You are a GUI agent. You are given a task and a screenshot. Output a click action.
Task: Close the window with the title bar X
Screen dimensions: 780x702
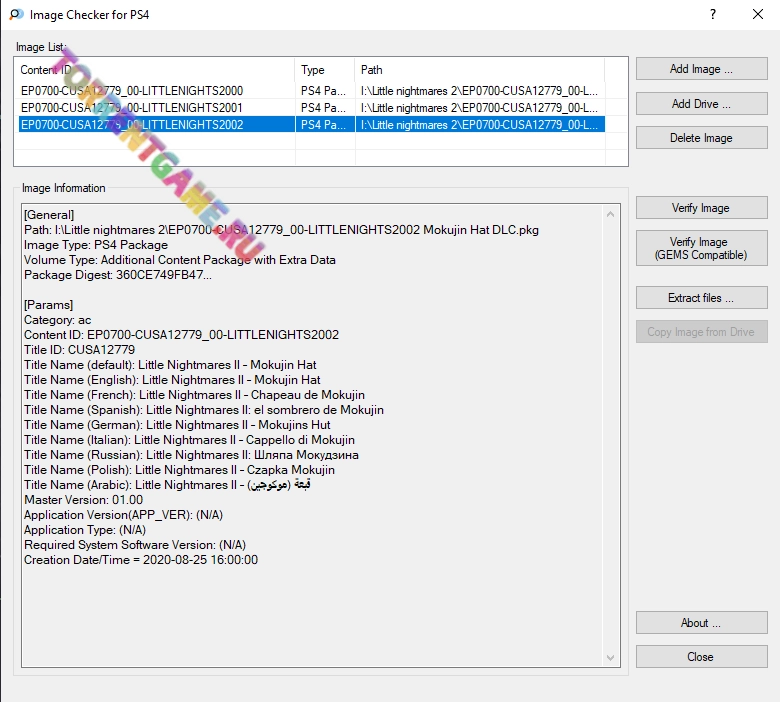tap(758, 15)
